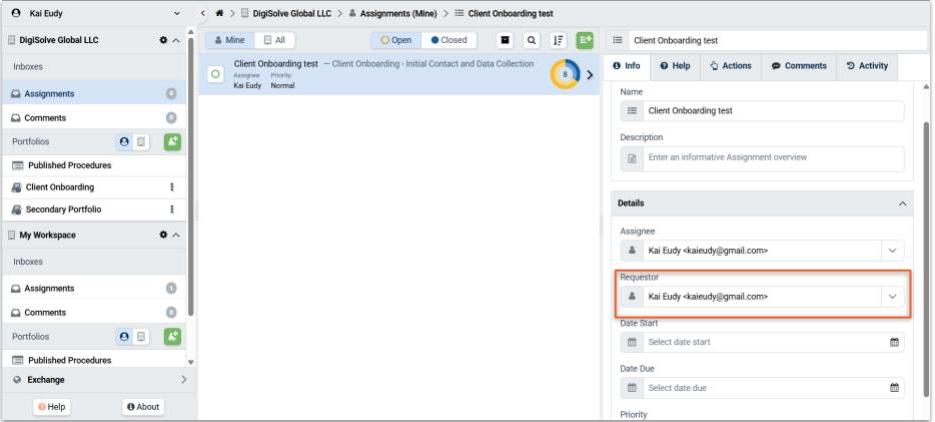Screen dimensions: 935x422
Task: Collapse the DigiSolve Global LLC section
Action: pyautogui.click(x=176, y=40)
